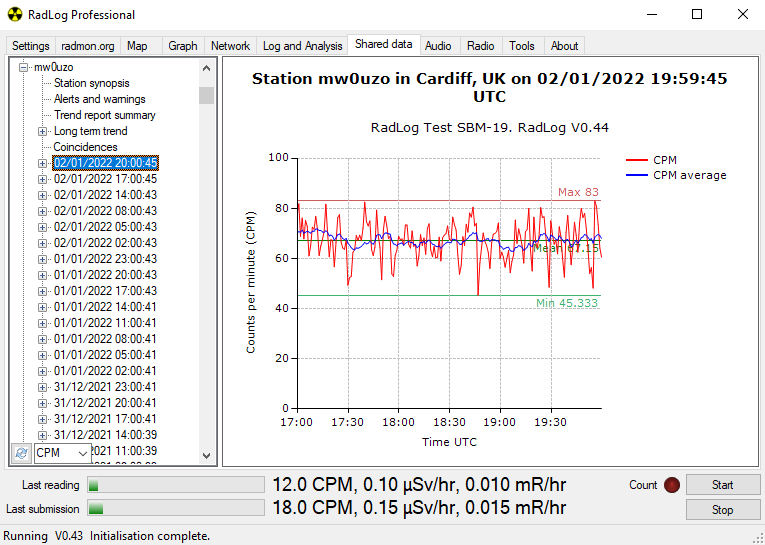
Task: Select the 01/01/2022 05:00:41 record
Action: (105, 355)
